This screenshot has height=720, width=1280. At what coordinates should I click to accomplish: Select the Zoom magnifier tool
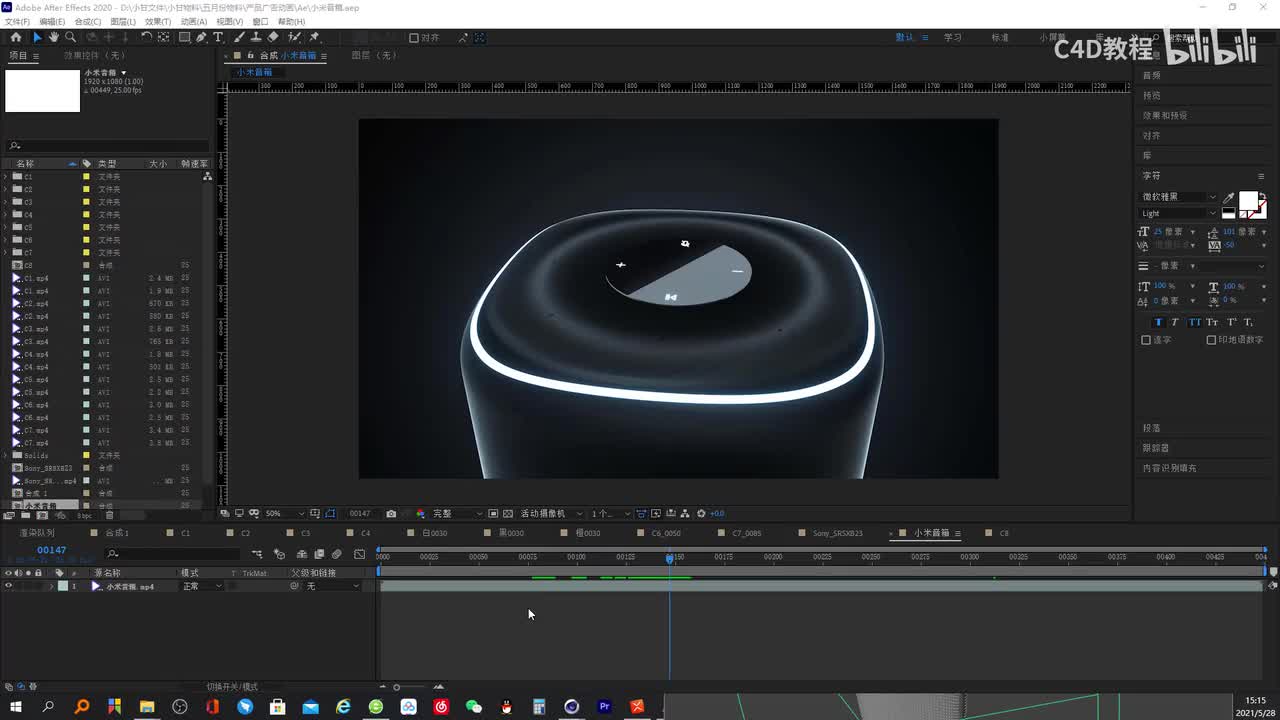click(x=70, y=37)
